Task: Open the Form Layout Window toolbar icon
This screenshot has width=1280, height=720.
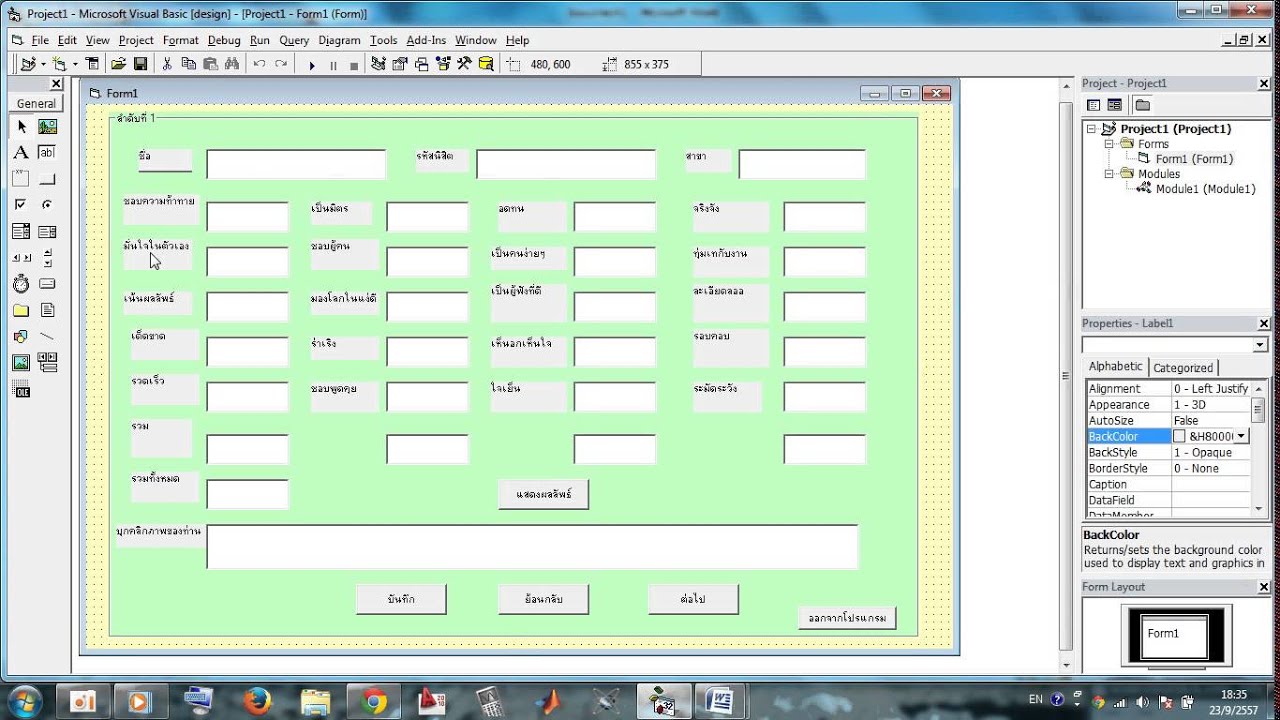Action: [421, 64]
